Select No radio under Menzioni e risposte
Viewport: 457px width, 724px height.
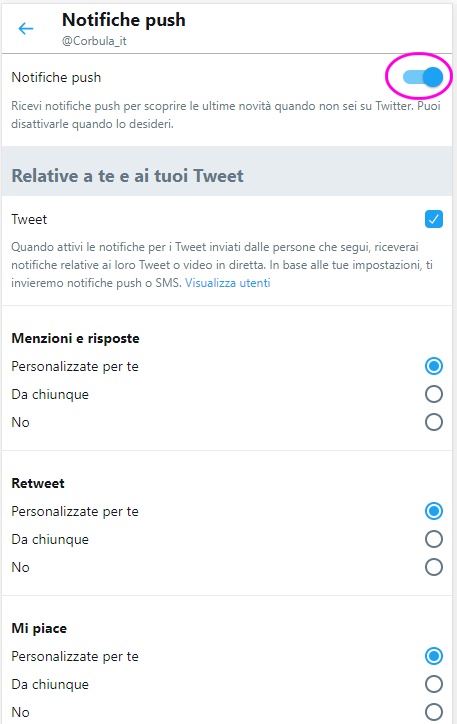433,422
